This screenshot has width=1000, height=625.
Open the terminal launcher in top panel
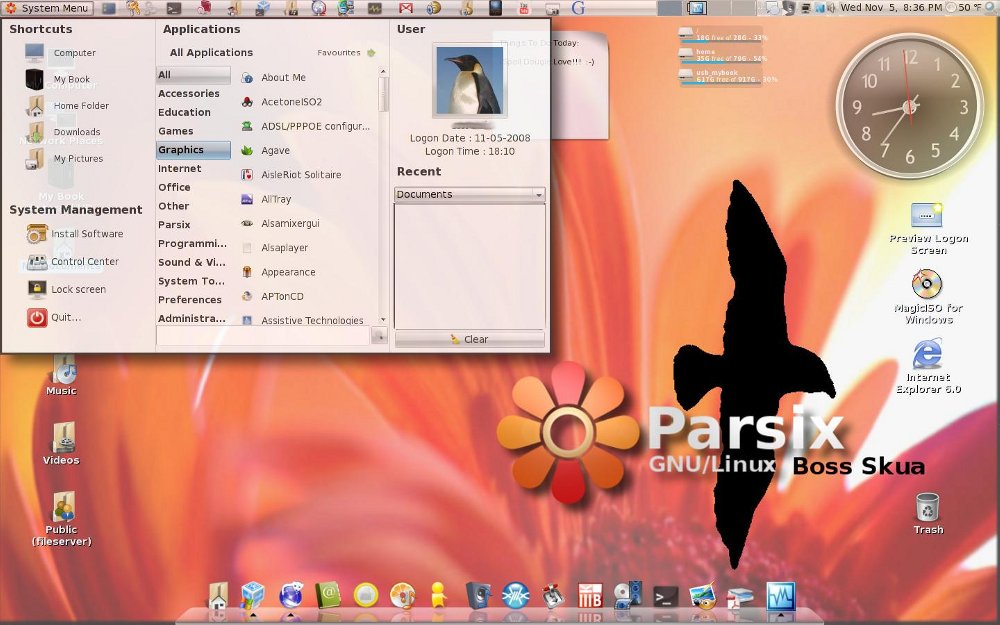click(173, 8)
